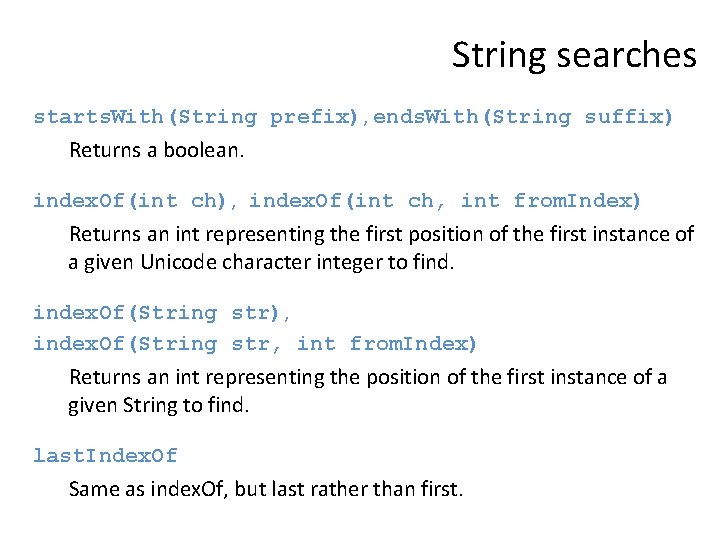Click the line starting "a given Unicode character"
This screenshot has height=540, width=720.
(x=260, y=263)
